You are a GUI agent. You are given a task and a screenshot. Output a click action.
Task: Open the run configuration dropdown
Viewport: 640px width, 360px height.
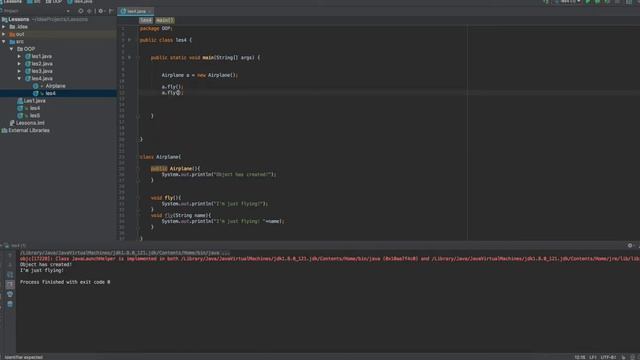[x=568, y=2]
